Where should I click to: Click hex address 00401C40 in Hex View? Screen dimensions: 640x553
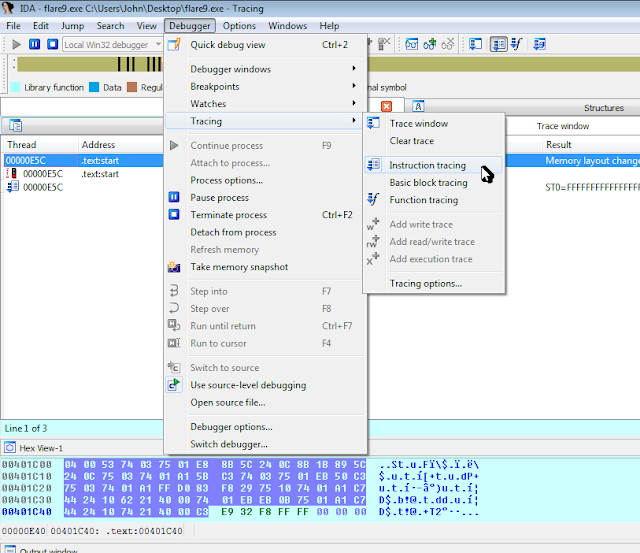[x=27, y=512]
